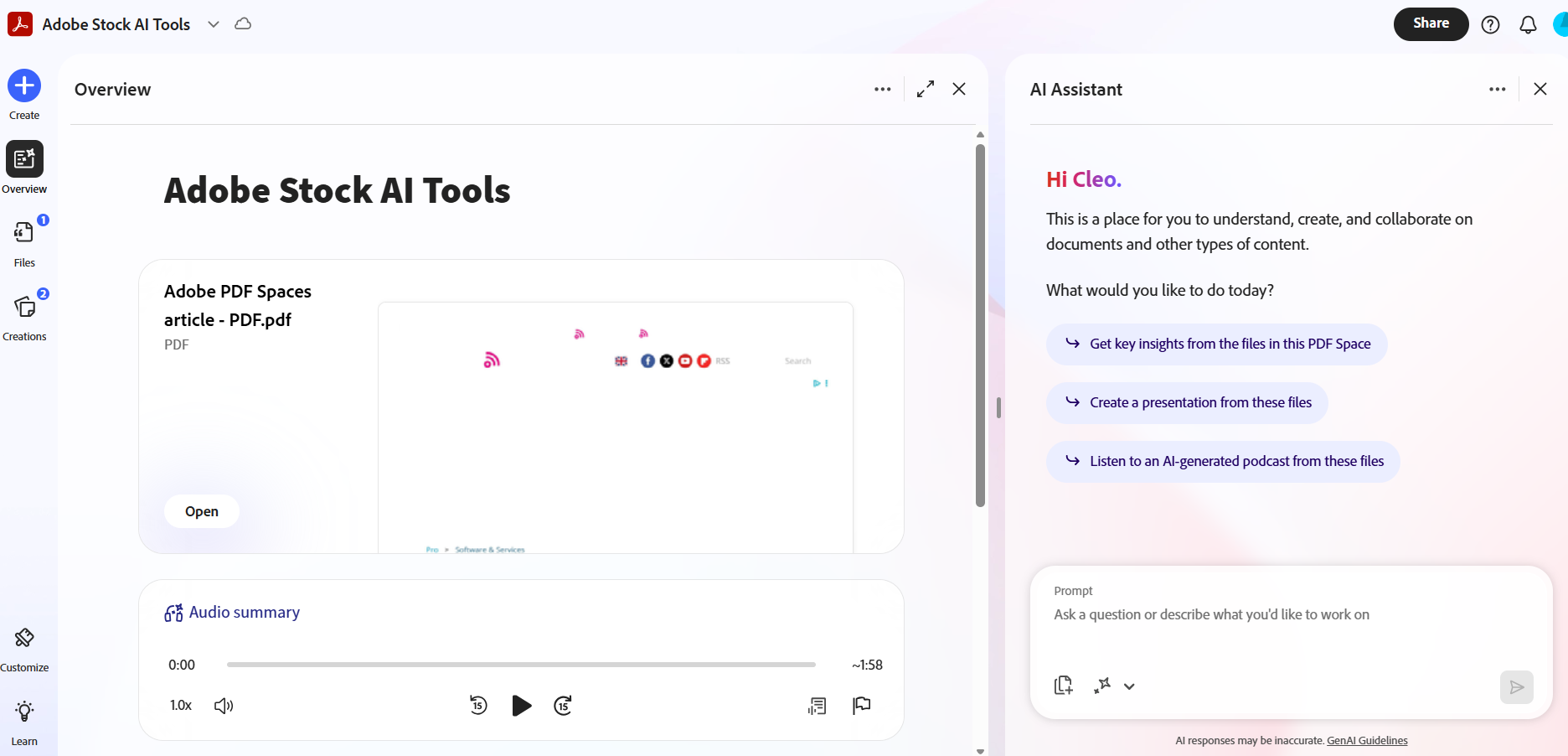Click the ~1:58 duration label

pyautogui.click(x=867, y=665)
